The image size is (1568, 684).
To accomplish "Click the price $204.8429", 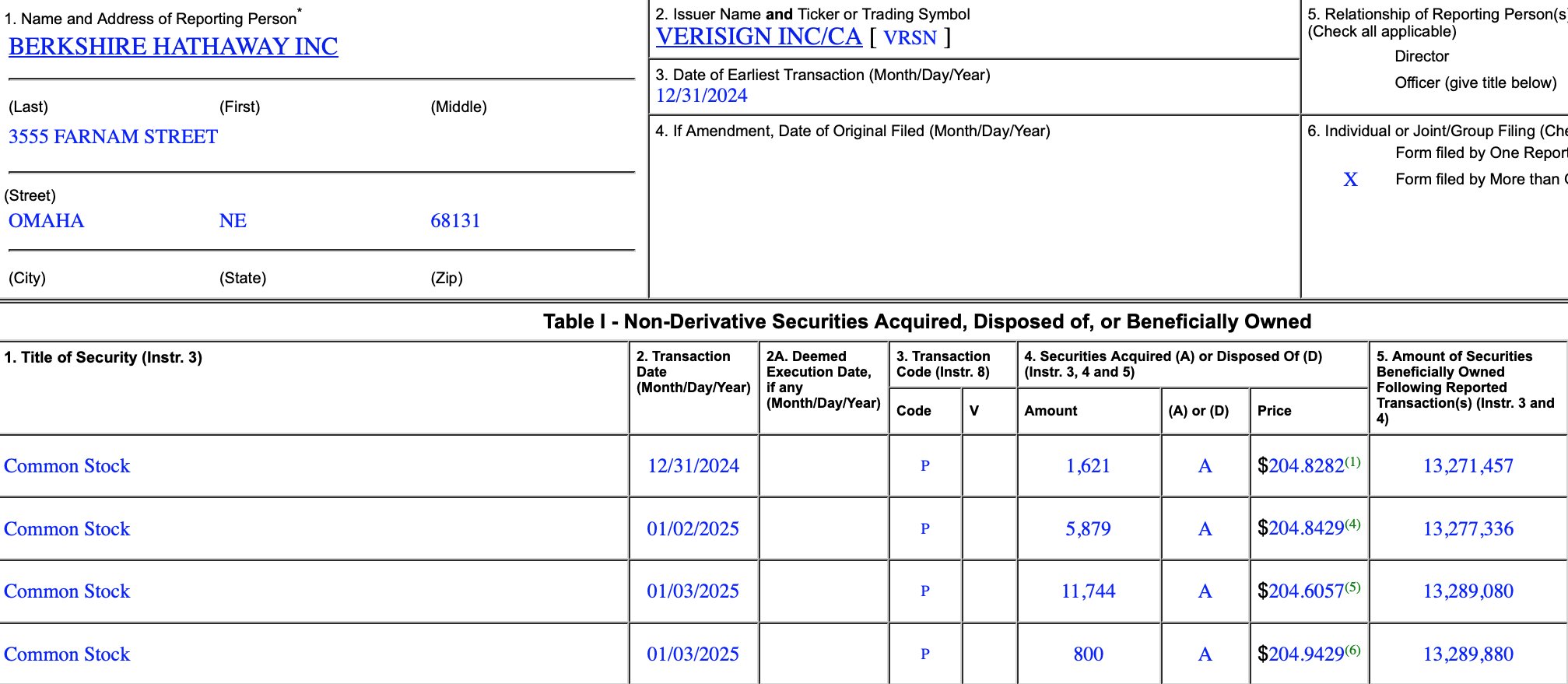I will 1301,528.
